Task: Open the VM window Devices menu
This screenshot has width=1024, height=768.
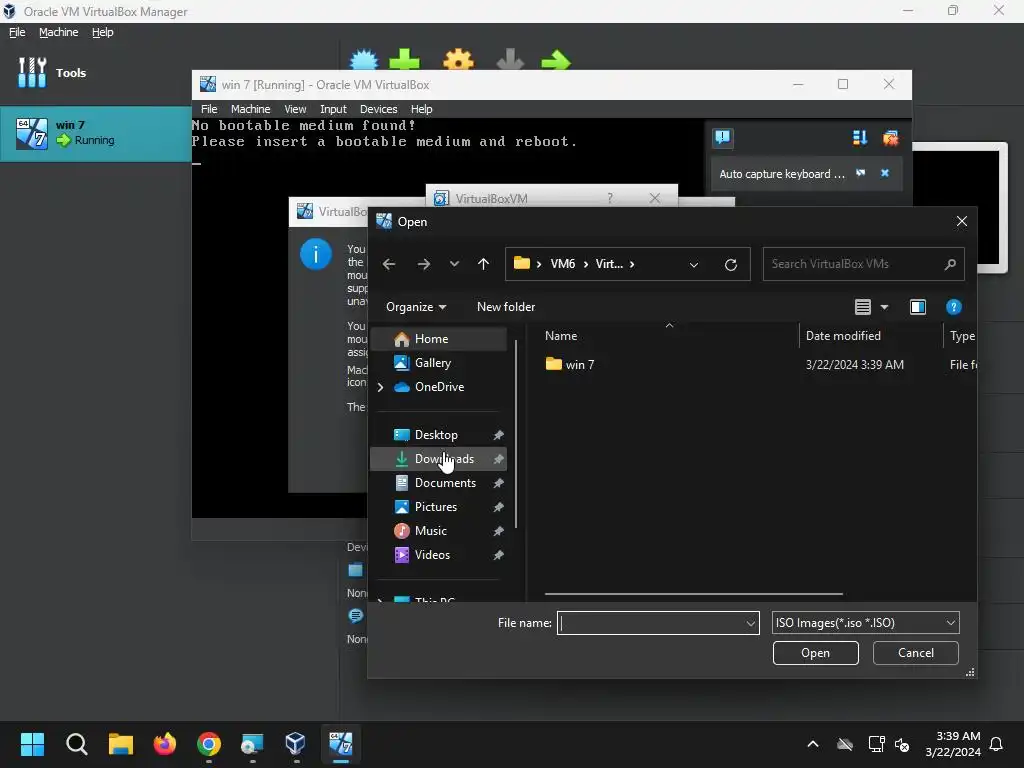Action: (378, 109)
